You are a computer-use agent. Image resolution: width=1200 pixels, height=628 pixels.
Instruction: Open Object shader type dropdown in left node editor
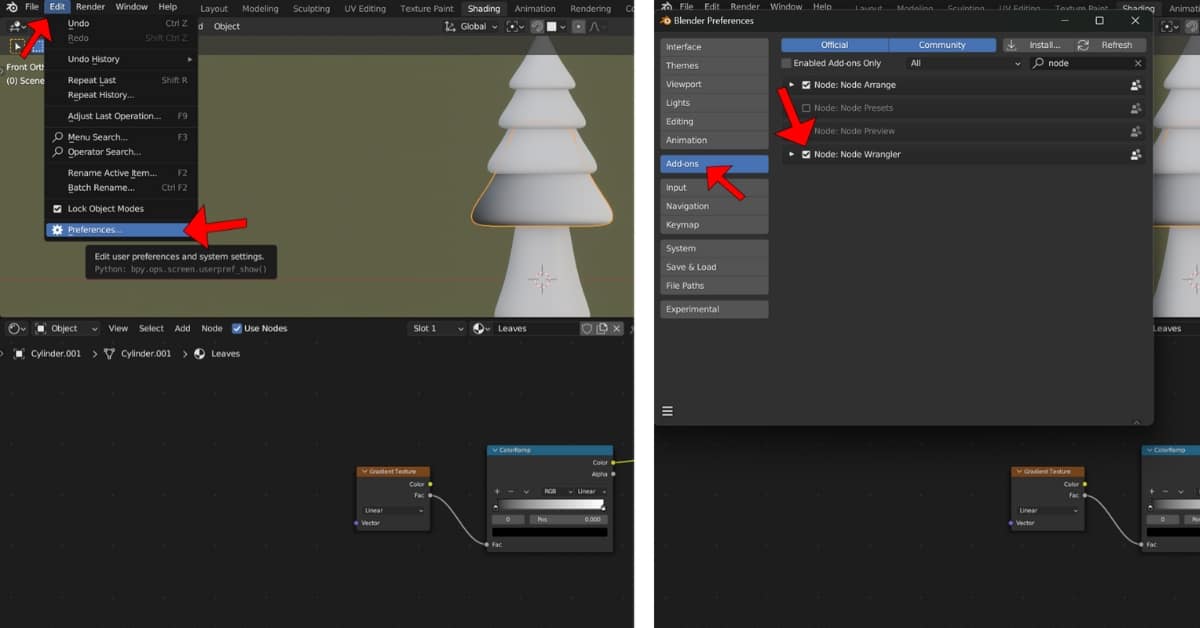pos(66,328)
